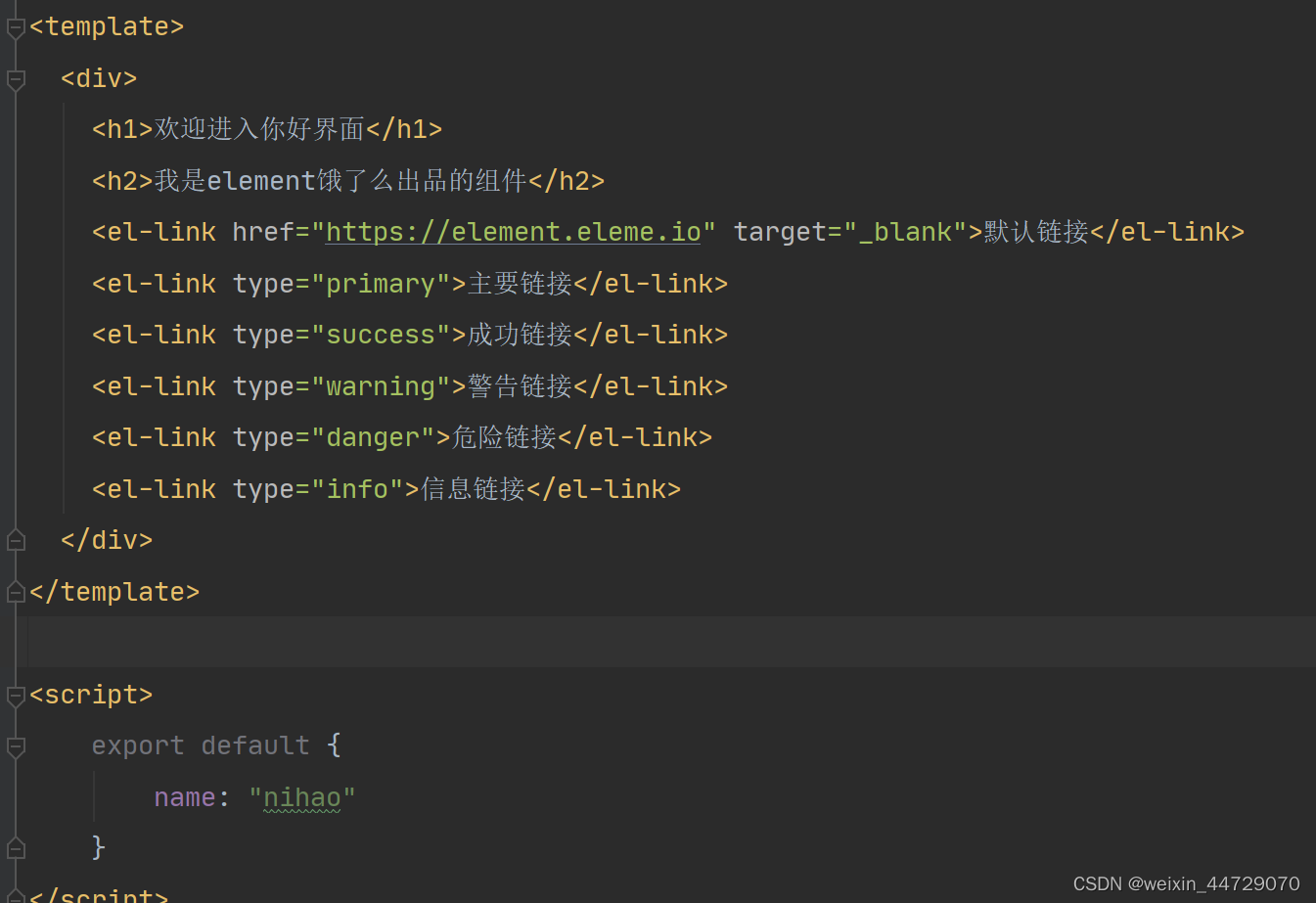Place cursor in the opening <template> tag text
This screenshot has width=1316, height=903.
click(107, 26)
